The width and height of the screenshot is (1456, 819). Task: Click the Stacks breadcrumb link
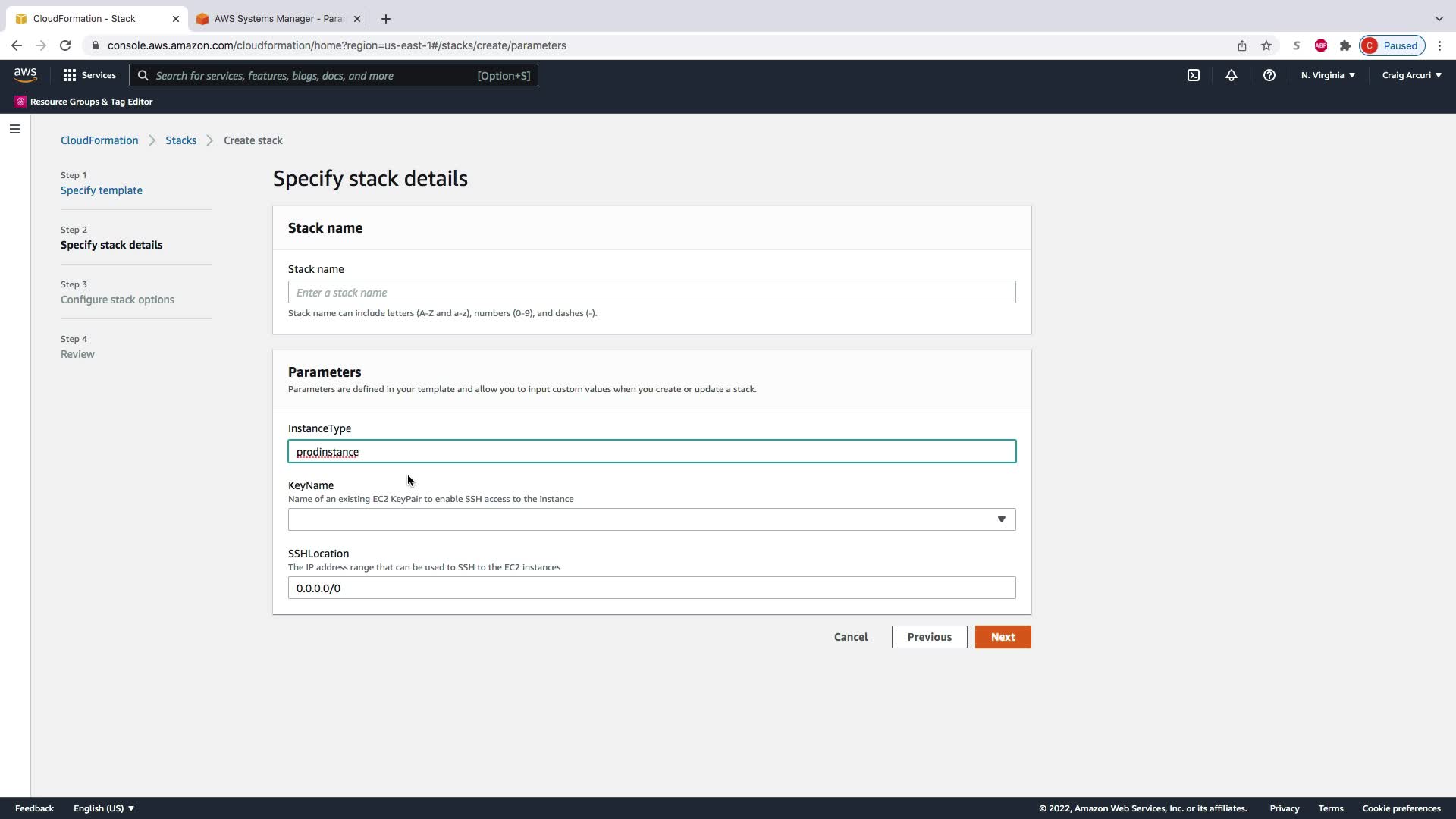click(180, 140)
